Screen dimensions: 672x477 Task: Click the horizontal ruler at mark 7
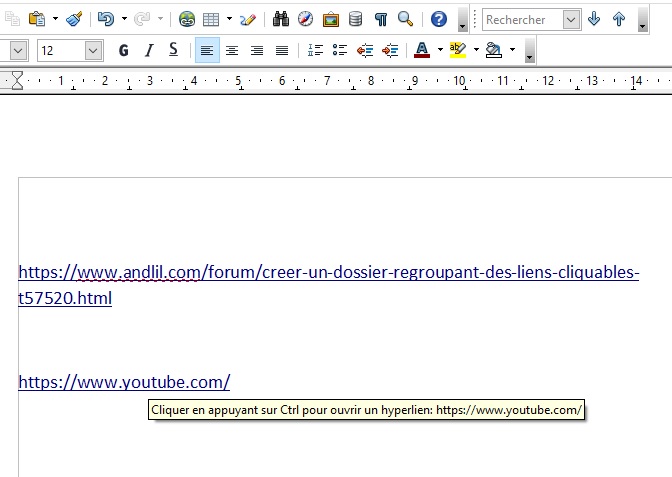point(327,81)
